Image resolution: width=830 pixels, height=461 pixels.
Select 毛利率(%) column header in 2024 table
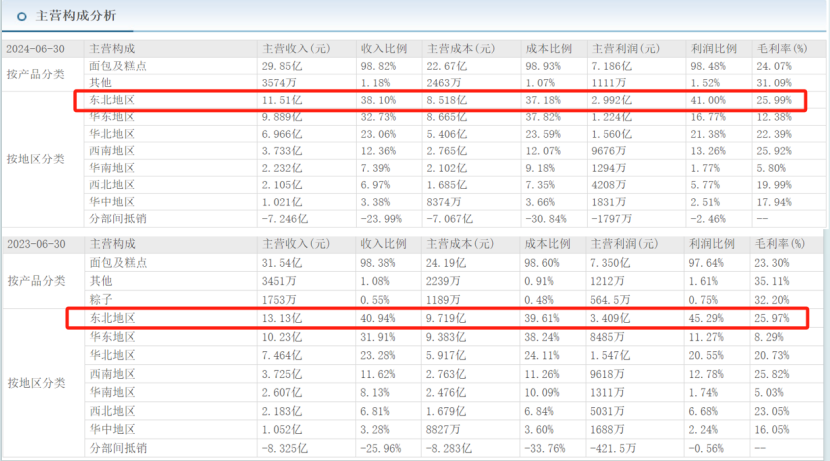pyautogui.click(x=782, y=49)
